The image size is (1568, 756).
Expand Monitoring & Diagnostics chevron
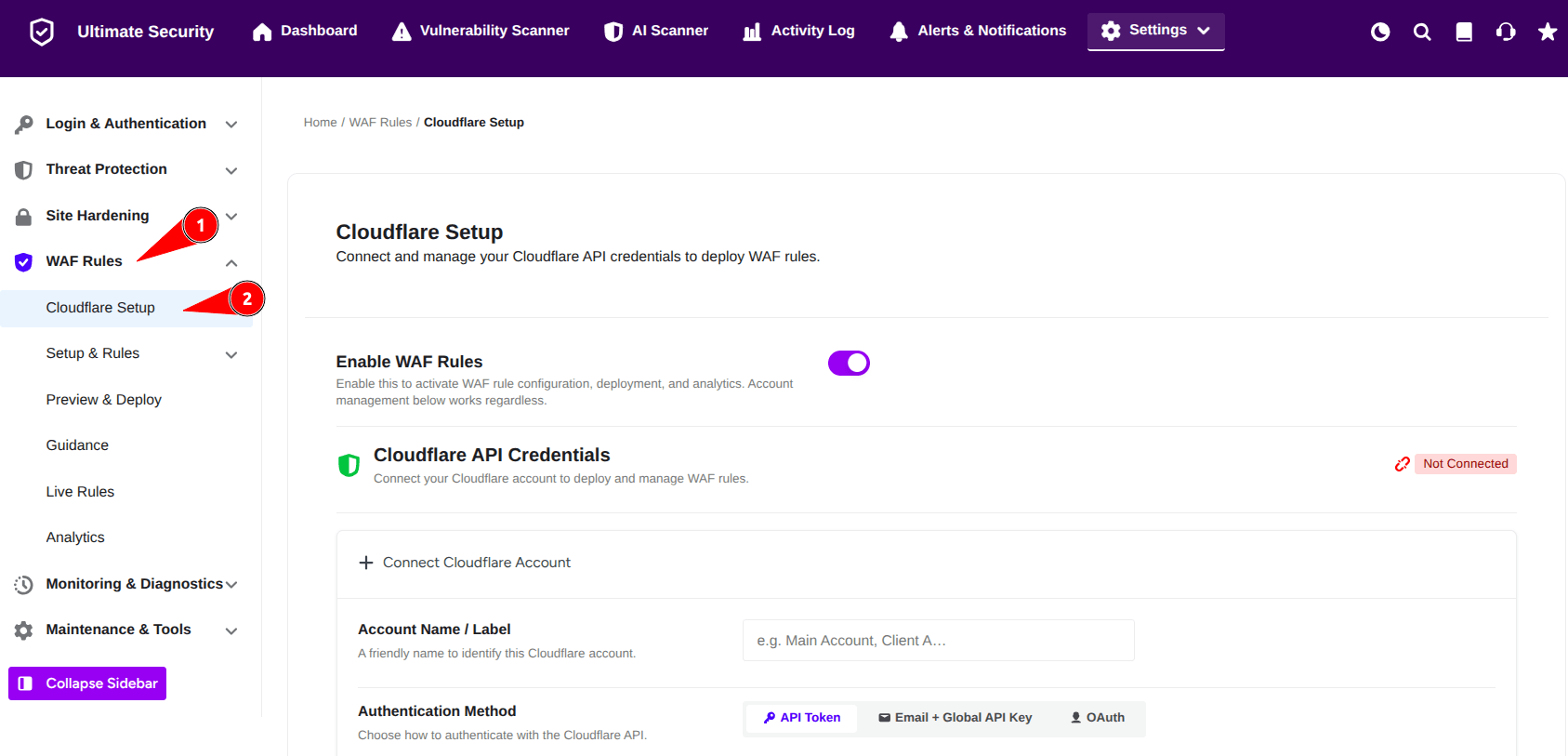pyautogui.click(x=231, y=585)
